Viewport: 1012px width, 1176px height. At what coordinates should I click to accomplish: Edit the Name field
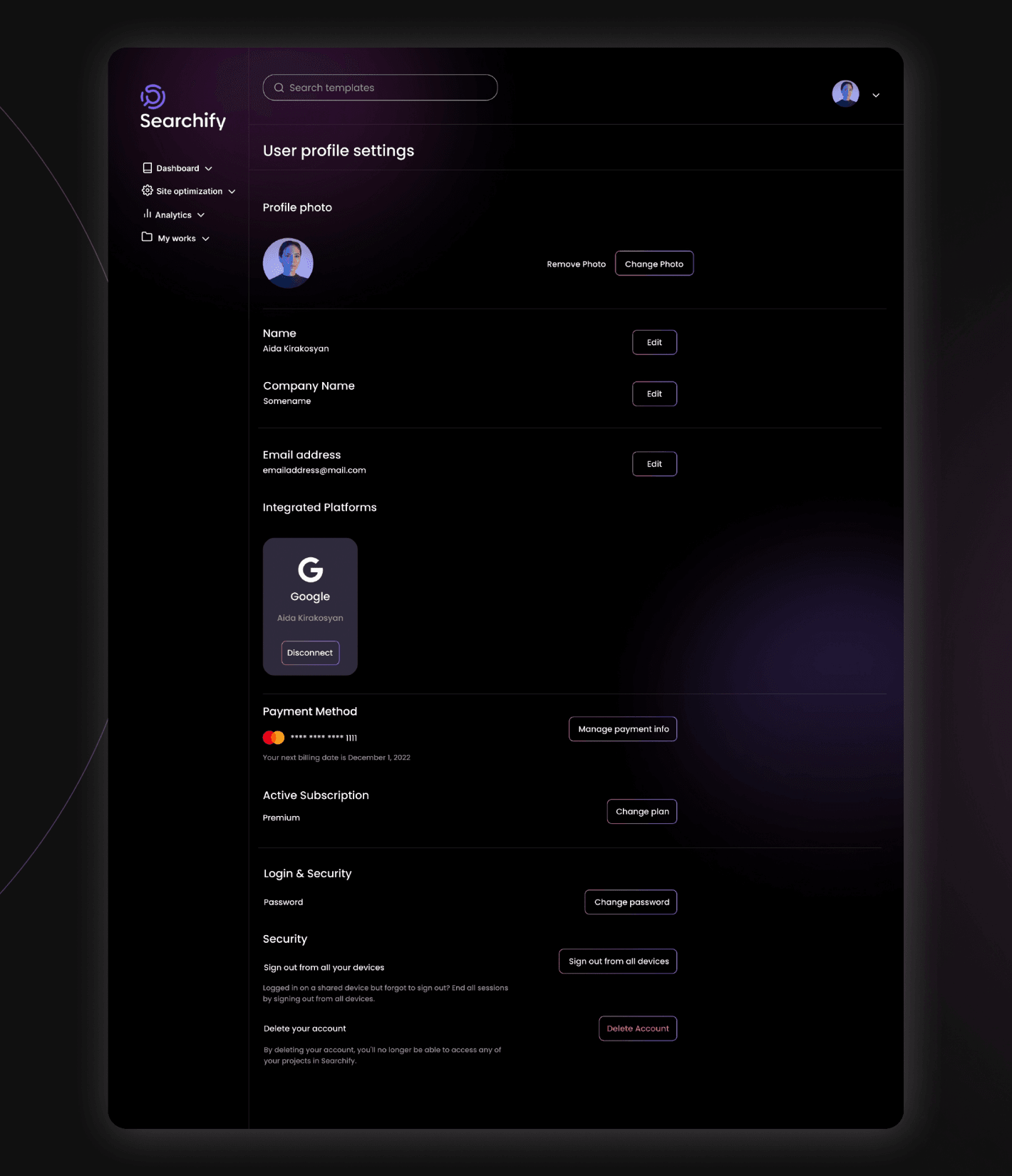point(654,342)
